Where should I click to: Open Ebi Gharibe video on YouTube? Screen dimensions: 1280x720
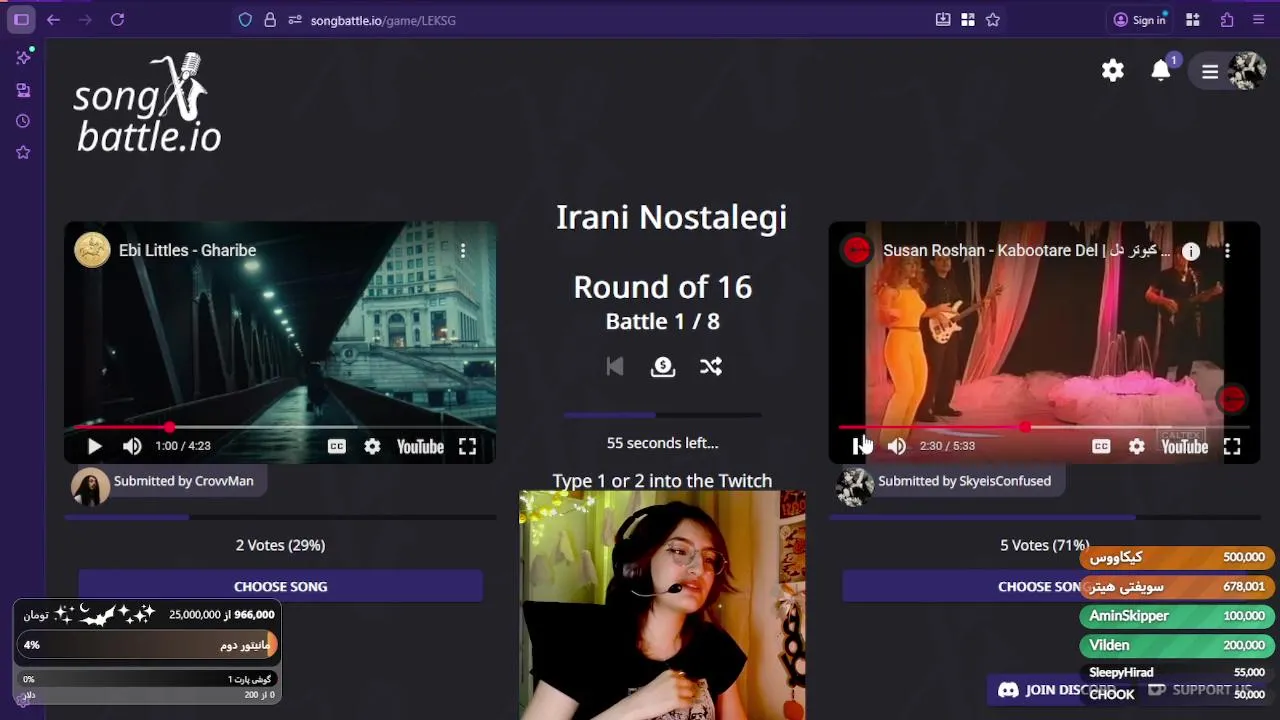coord(420,447)
